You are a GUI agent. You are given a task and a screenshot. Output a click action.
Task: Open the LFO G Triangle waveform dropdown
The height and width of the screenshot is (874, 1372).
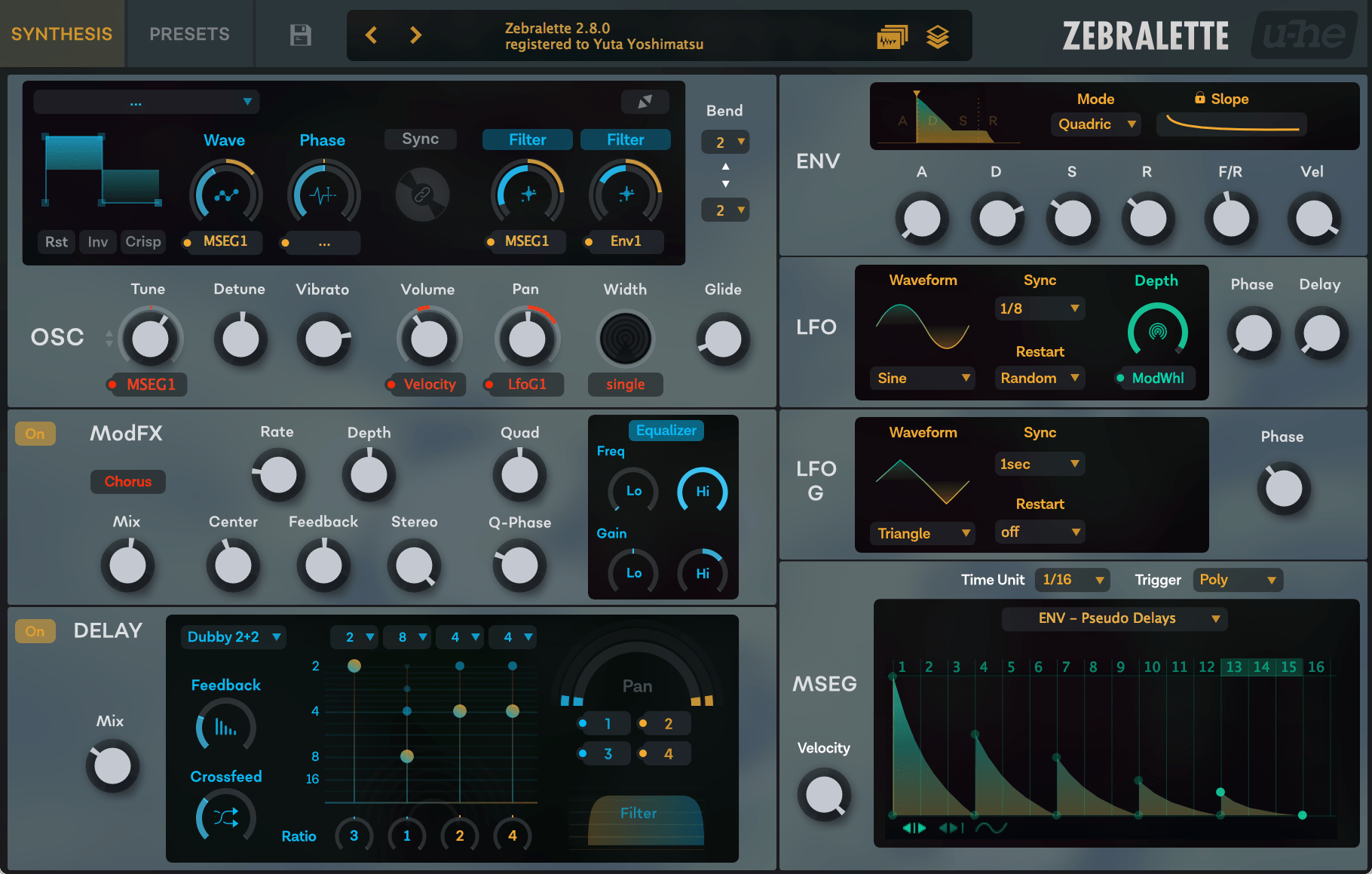pos(923,533)
